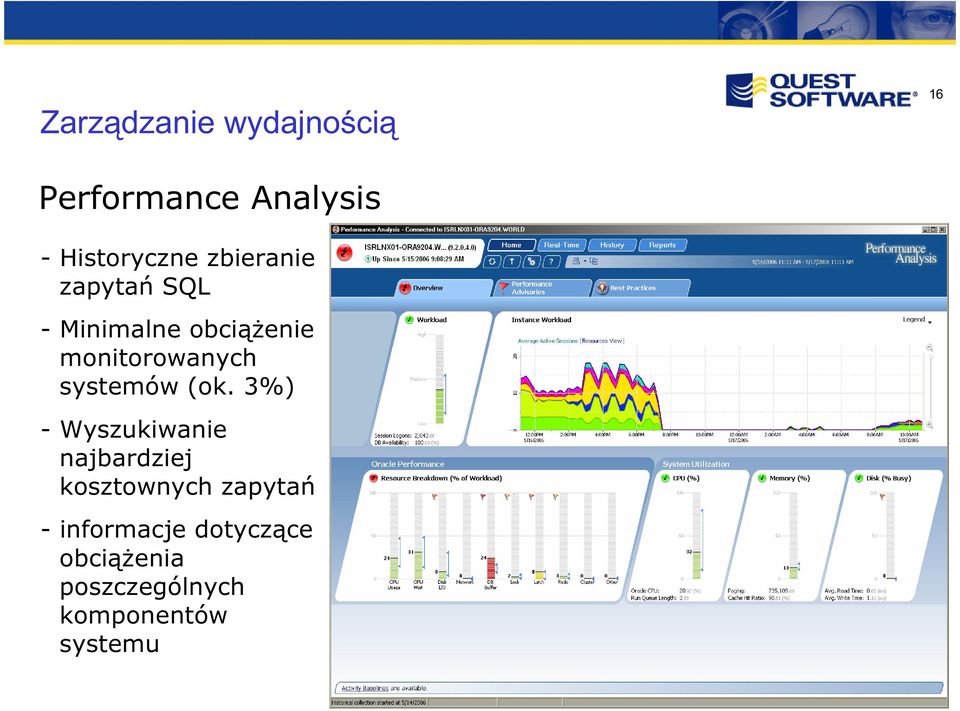Click the green check icon beside Disk (% Busy)
This screenshot has width=960, height=711.
tap(858, 478)
